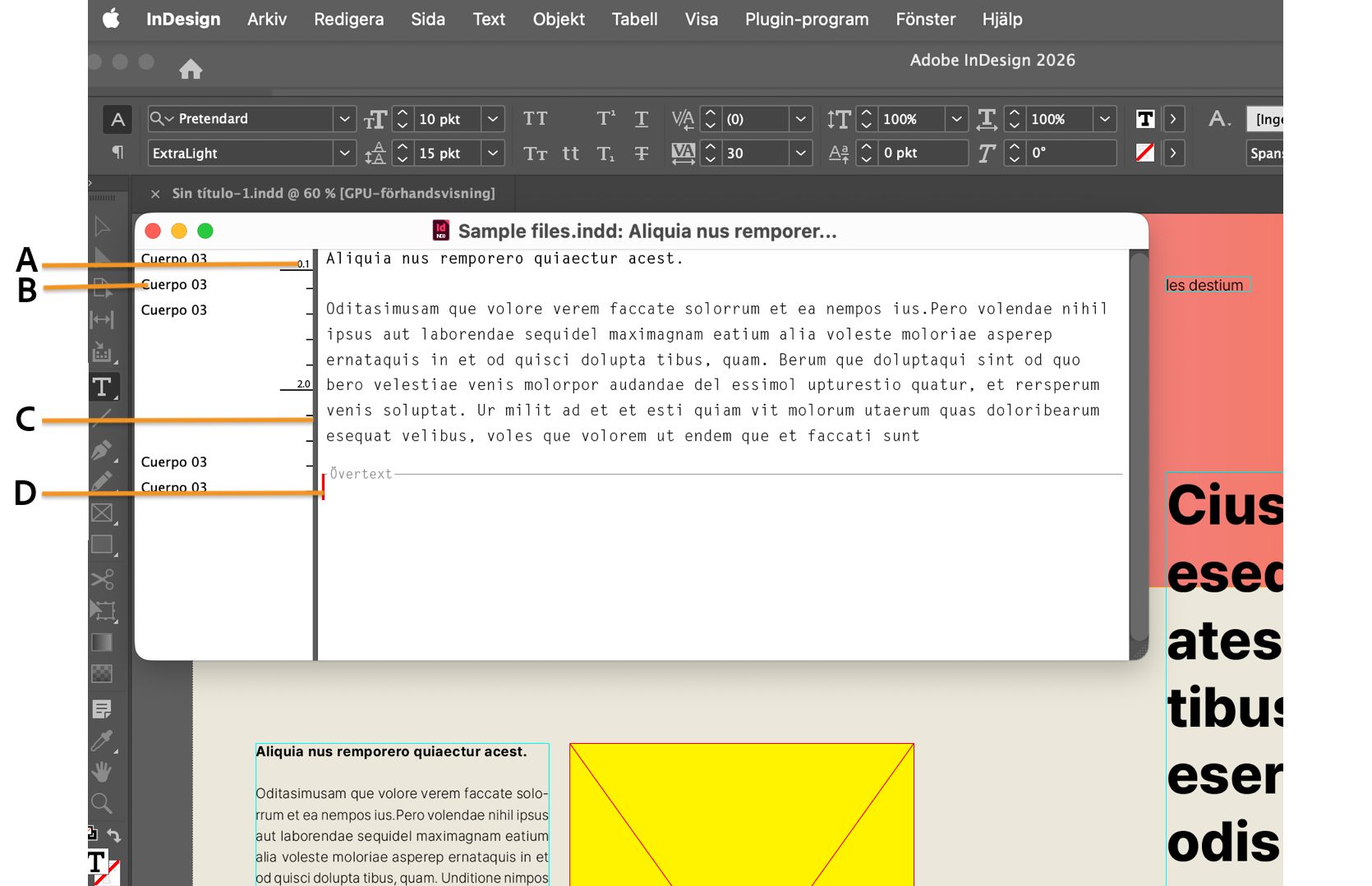Click the skew 0° field
This screenshot has width=1372, height=886.
tap(1071, 153)
